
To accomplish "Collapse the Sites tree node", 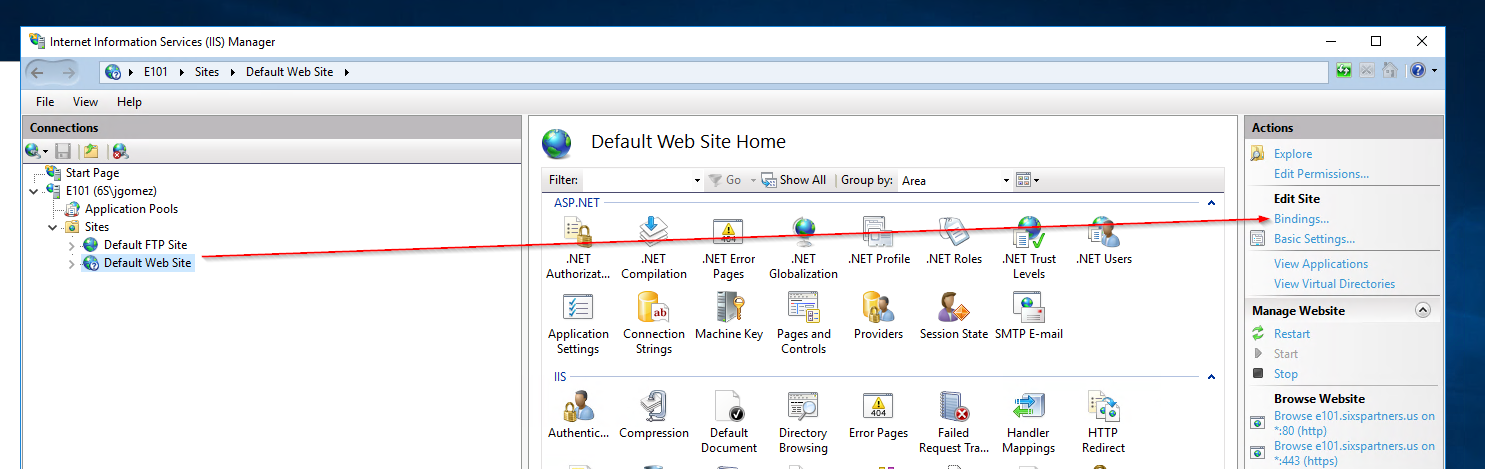I will [52, 227].
